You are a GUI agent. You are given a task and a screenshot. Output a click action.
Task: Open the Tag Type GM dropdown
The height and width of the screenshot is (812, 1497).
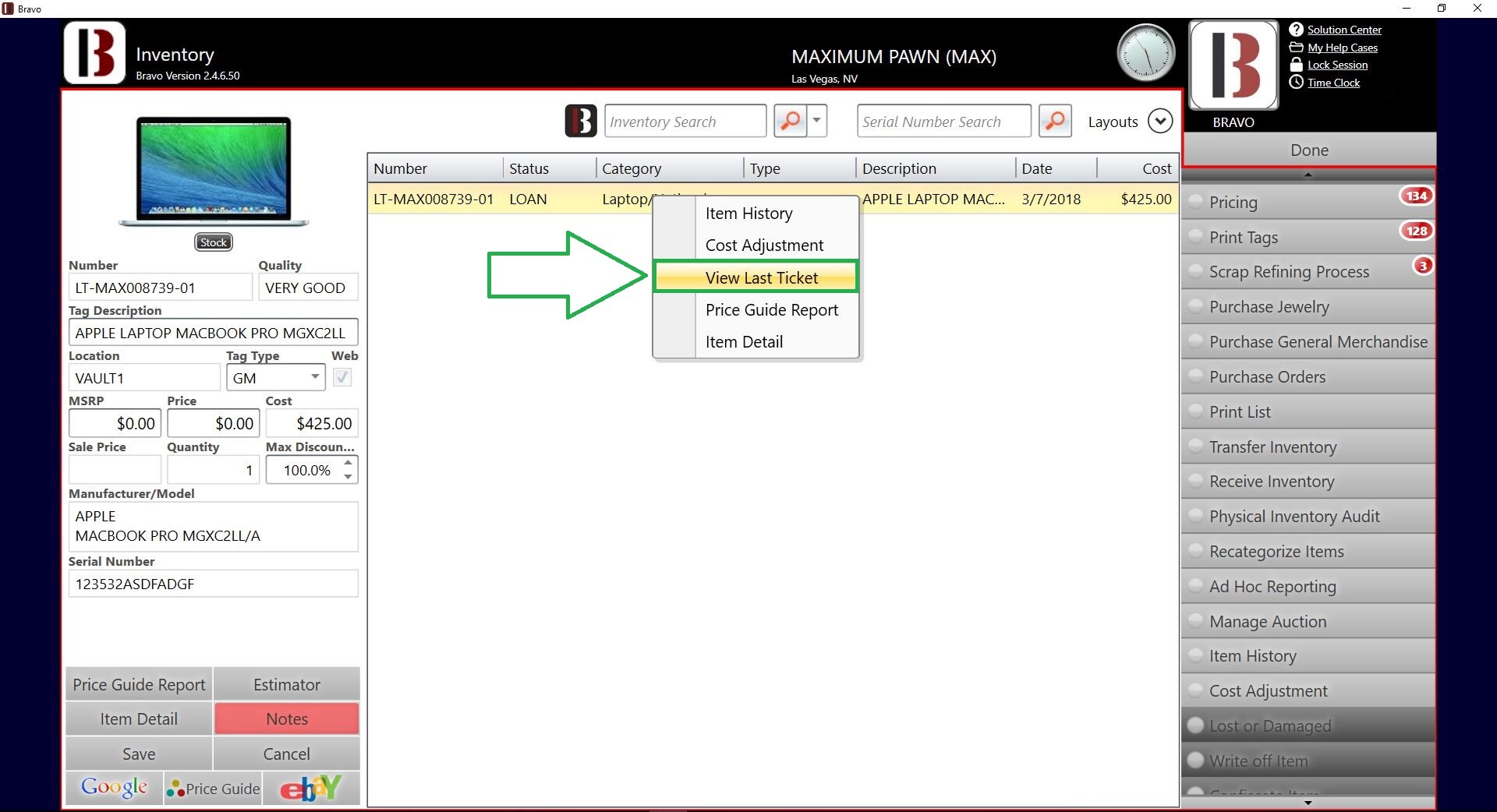tap(276, 378)
